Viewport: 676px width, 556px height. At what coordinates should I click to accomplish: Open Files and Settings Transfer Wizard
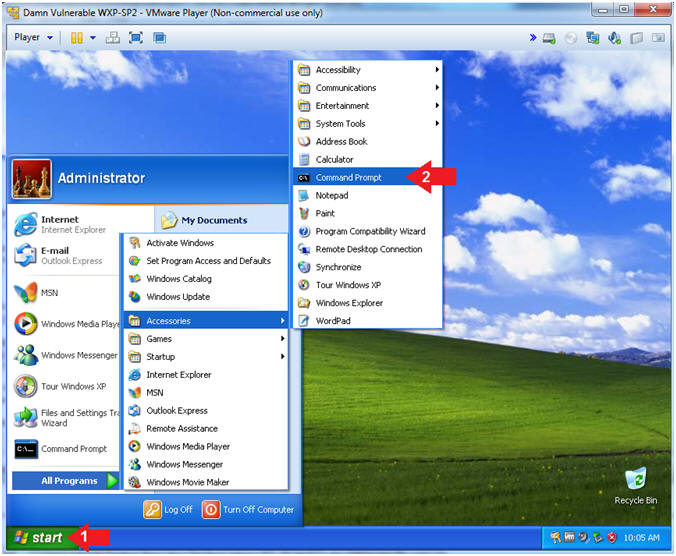tap(65, 418)
